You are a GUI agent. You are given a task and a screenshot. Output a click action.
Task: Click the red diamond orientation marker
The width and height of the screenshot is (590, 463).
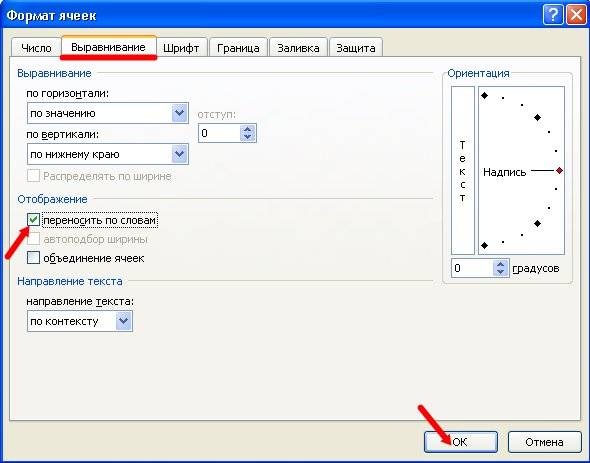click(x=560, y=171)
